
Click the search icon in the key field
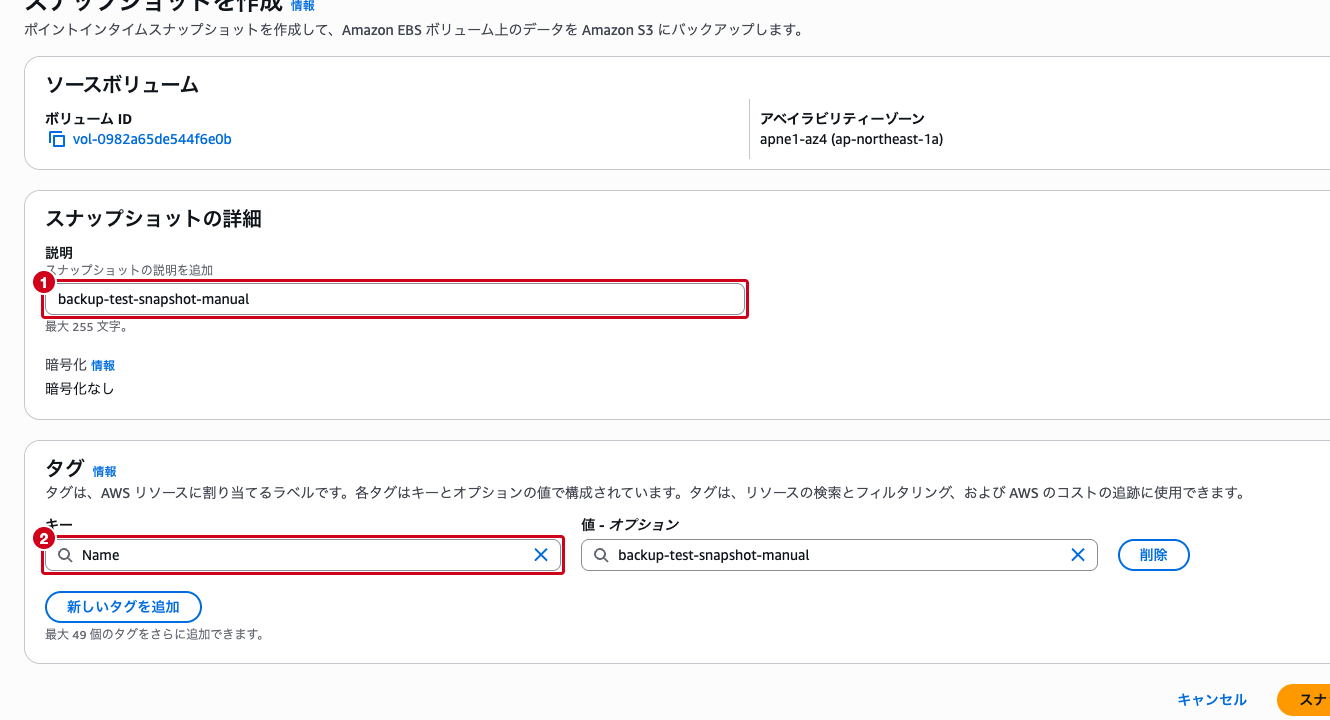click(x=65, y=555)
